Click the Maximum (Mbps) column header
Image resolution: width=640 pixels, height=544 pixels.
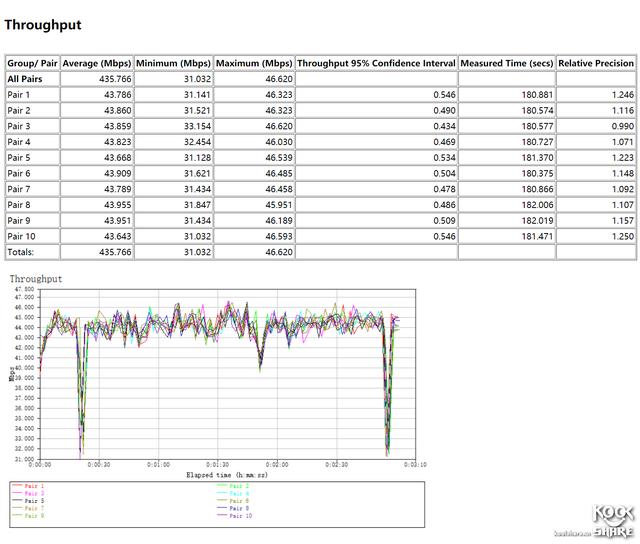tap(253, 62)
